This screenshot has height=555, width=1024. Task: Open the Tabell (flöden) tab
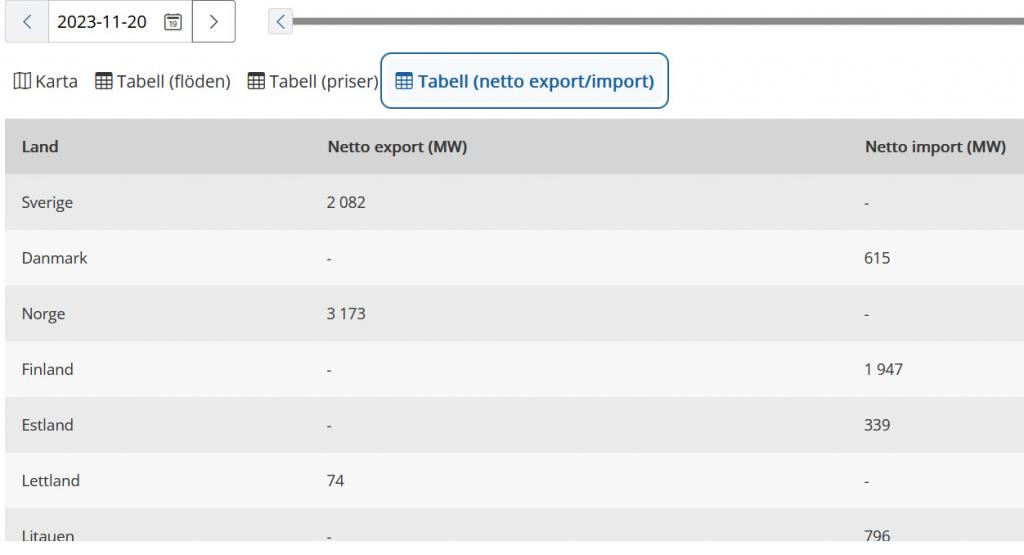coord(173,81)
